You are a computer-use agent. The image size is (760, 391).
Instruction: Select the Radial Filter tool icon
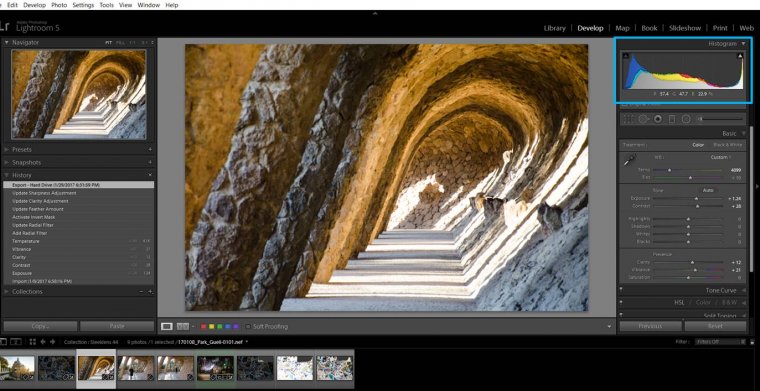tap(686, 119)
